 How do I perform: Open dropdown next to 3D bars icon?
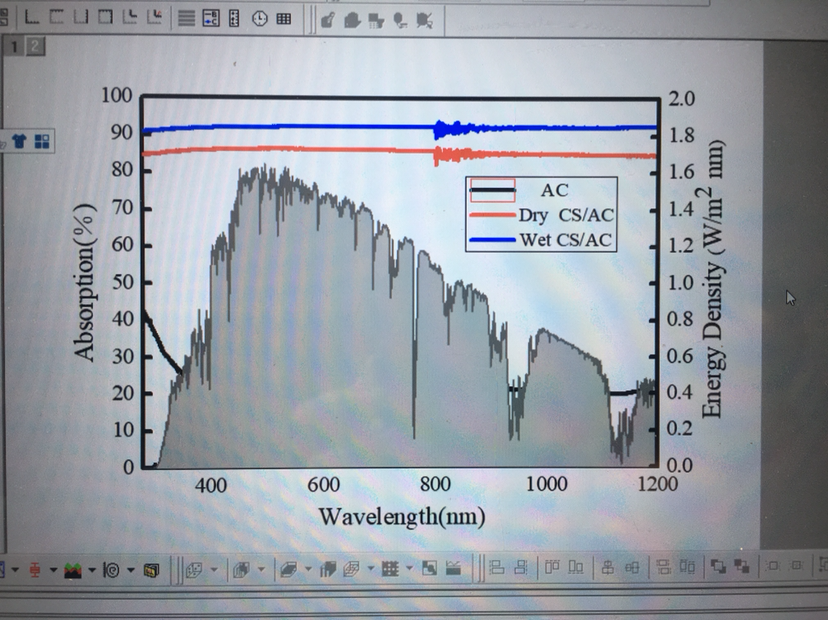[261, 569]
